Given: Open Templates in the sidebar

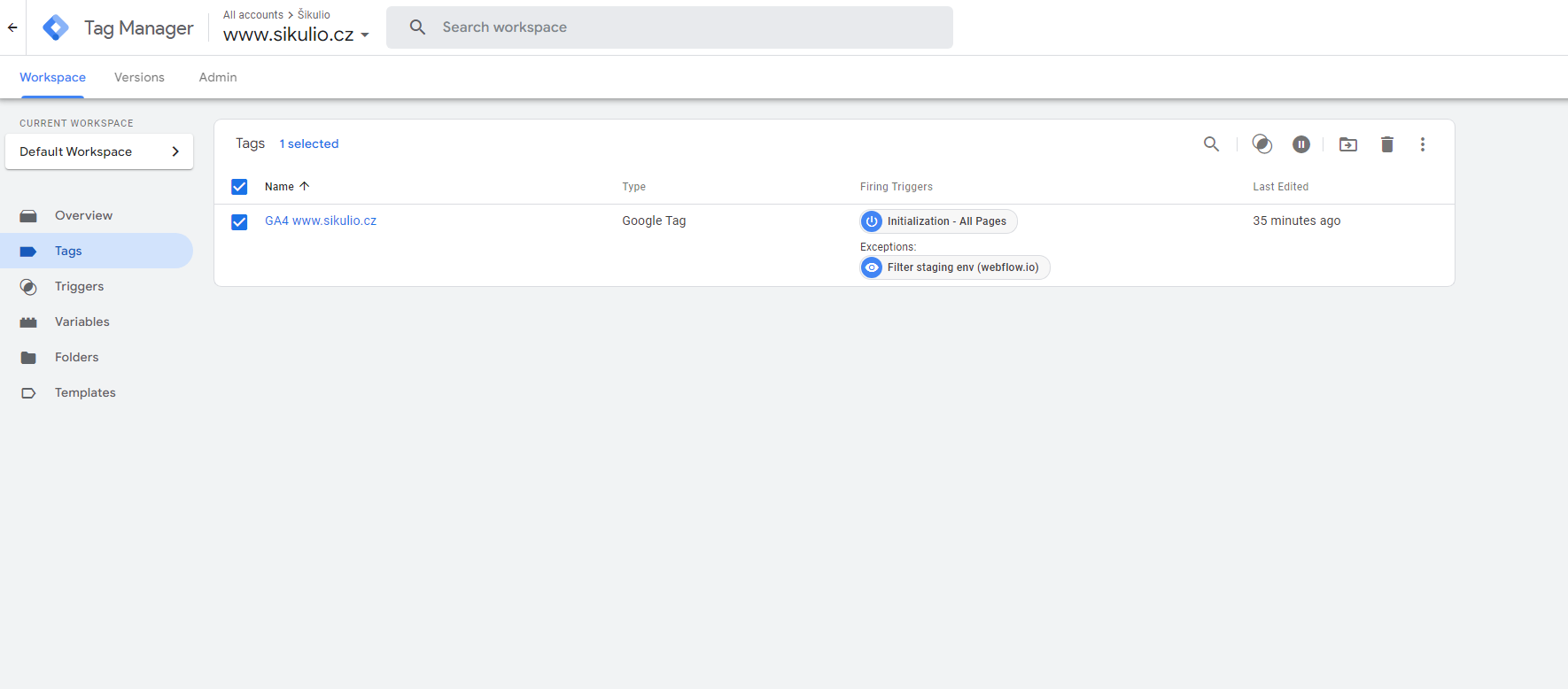Looking at the screenshot, I should coord(97,392).
